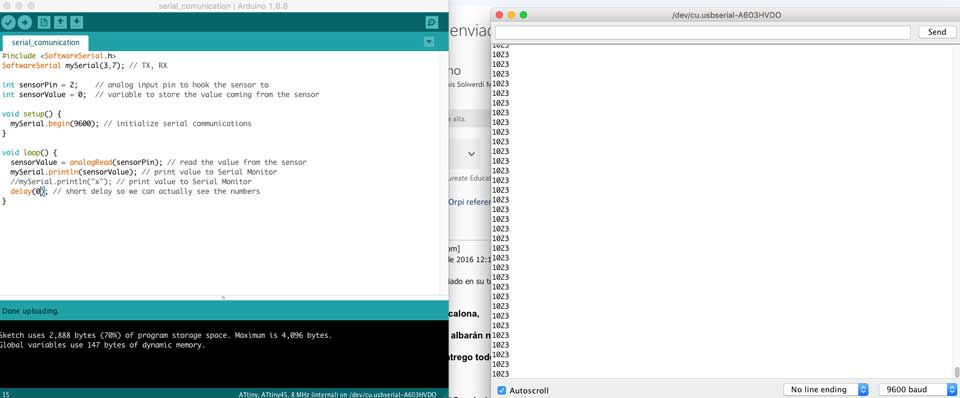The width and height of the screenshot is (960, 398).
Task: Click the Verify checkmark button in Arduino
Action: coord(8,23)
